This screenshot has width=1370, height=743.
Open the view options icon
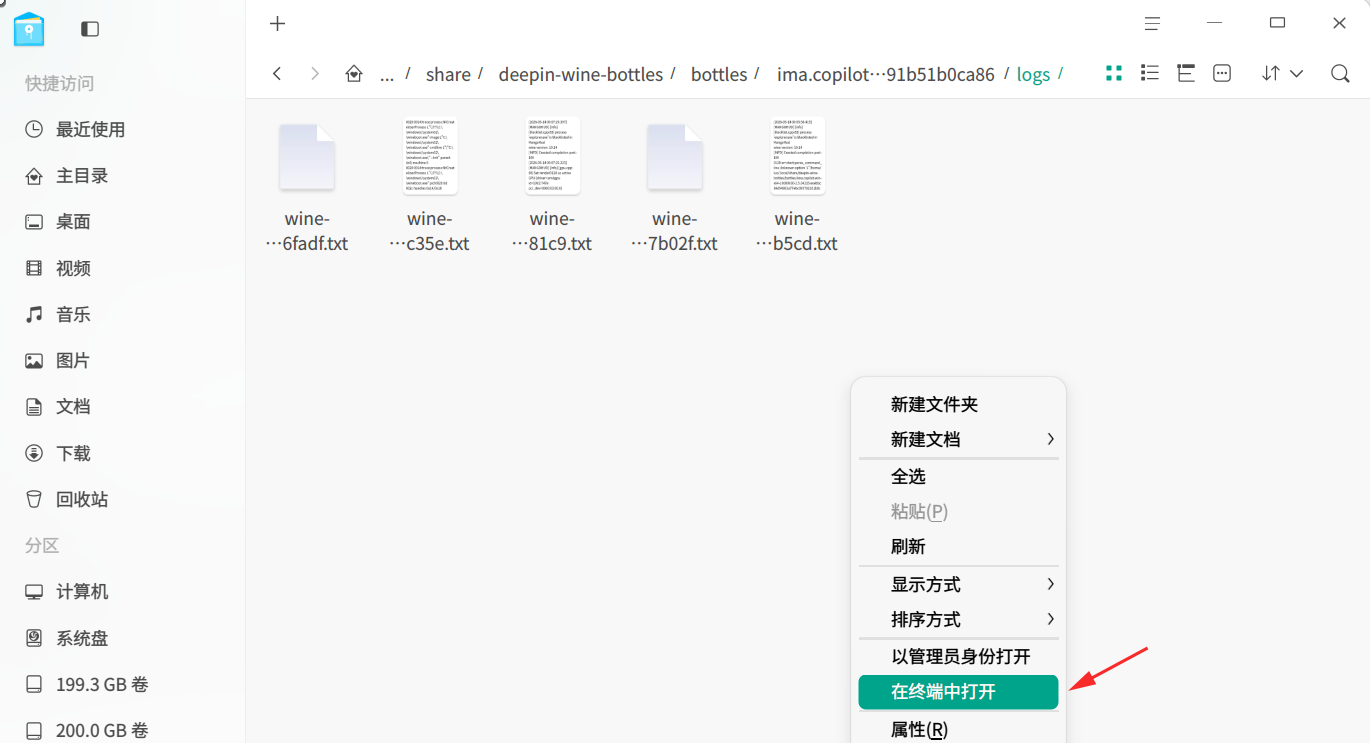(1222, 73)
